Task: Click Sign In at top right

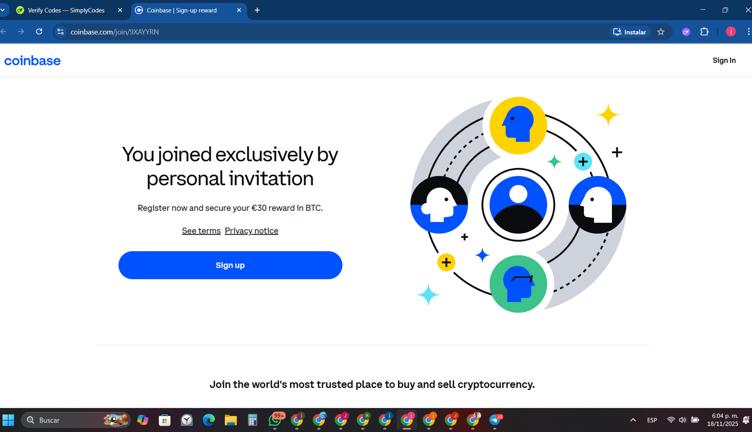Action: 724,60
